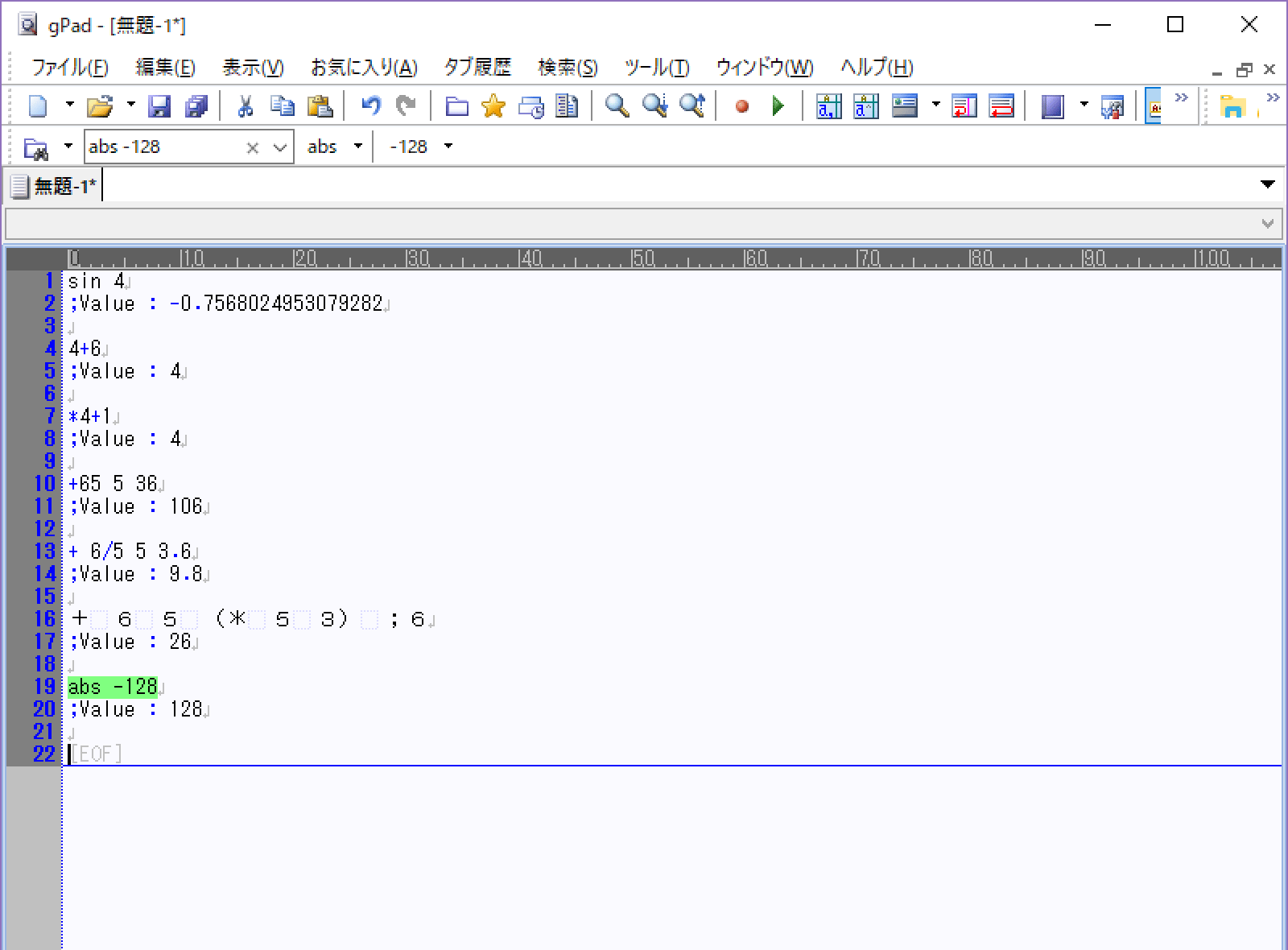Expand the Open file dropdown arrow

tap(130, 105)
